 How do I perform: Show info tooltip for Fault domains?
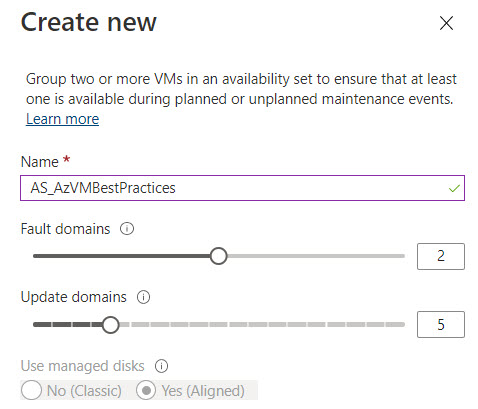tap(127, 229)
